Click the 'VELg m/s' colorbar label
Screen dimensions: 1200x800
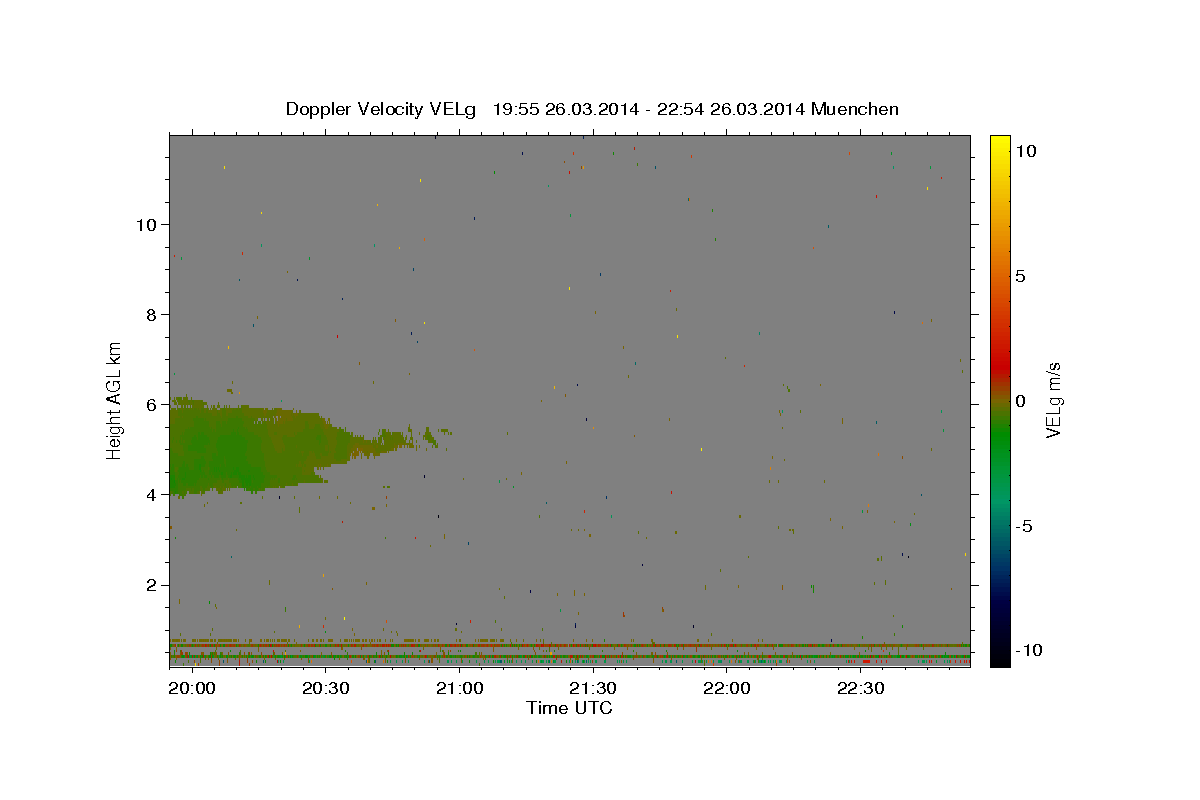coord(1053,401)
